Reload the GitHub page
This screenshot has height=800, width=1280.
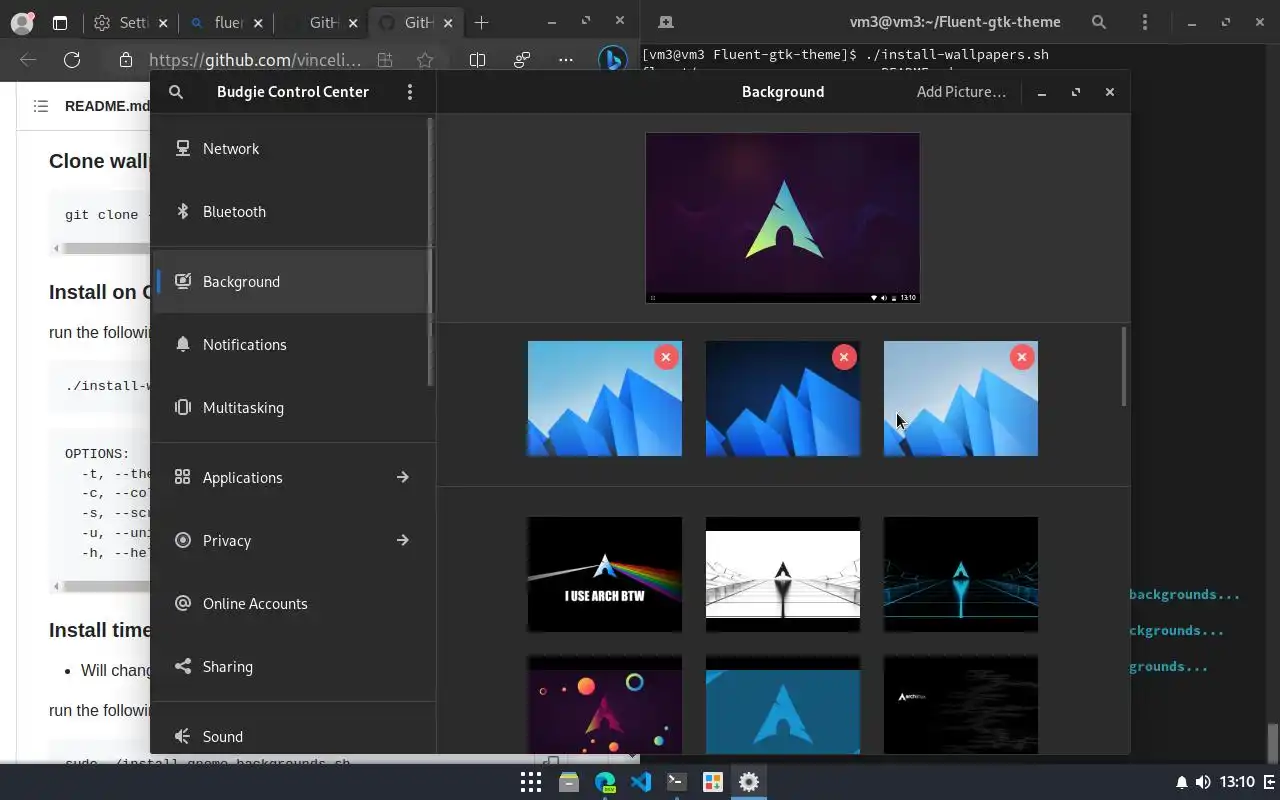[x=72, y=60]
